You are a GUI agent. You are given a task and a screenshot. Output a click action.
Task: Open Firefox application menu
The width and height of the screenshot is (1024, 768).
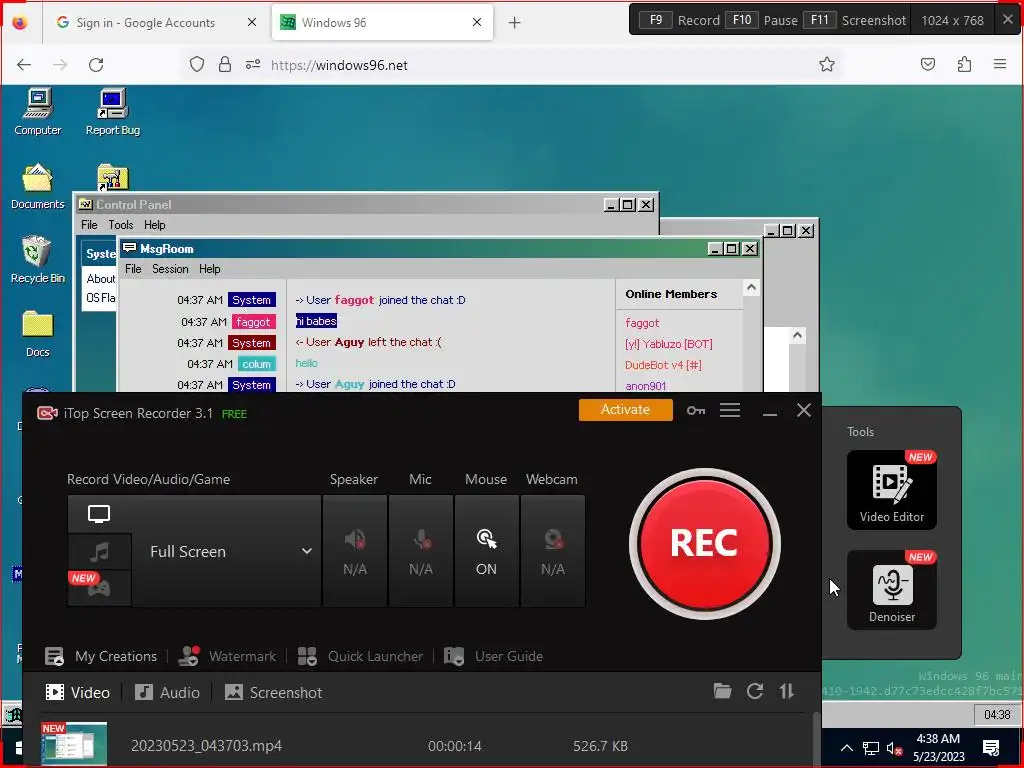(x=1000, y=64)
